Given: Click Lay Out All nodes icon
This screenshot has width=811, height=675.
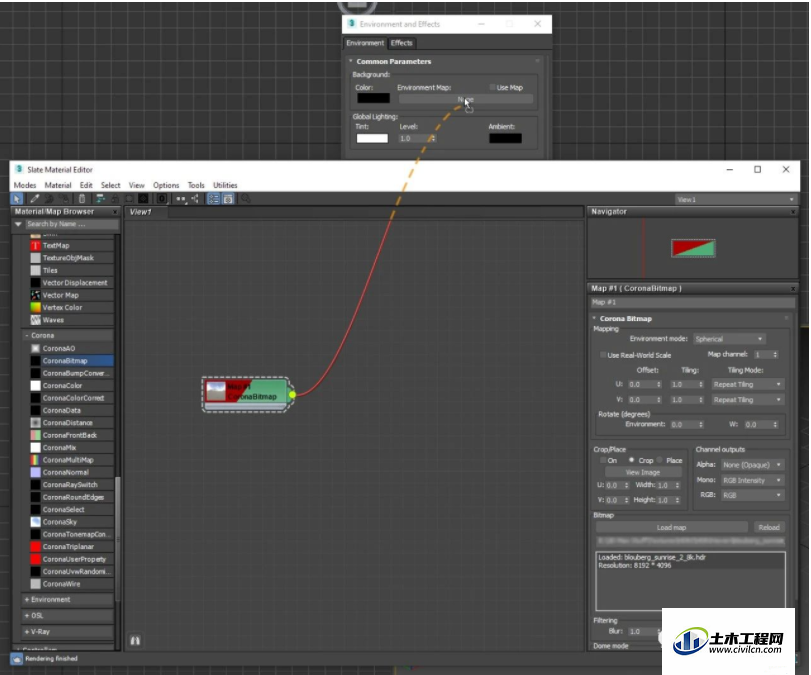Looking at the screenshot, I should 181,199.
